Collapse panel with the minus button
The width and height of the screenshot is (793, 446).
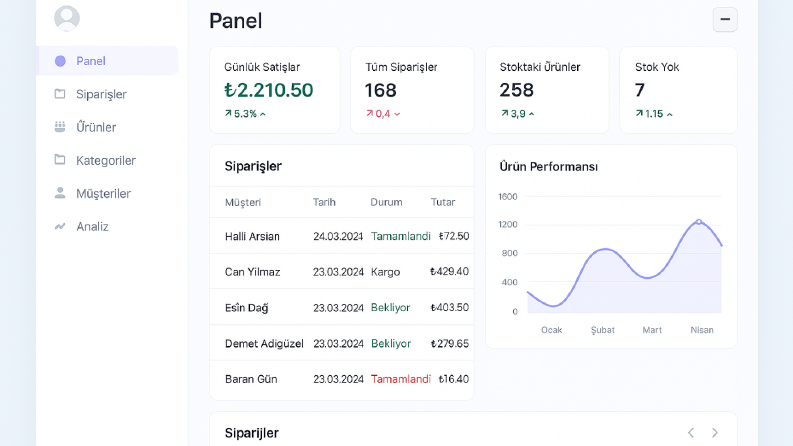click(725, 20)
